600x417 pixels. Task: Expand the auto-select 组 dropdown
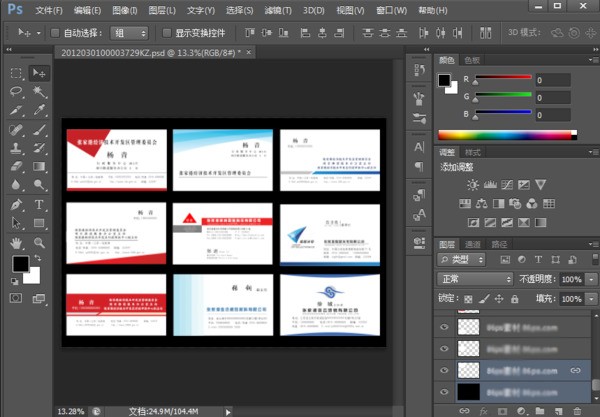point(131,32)
